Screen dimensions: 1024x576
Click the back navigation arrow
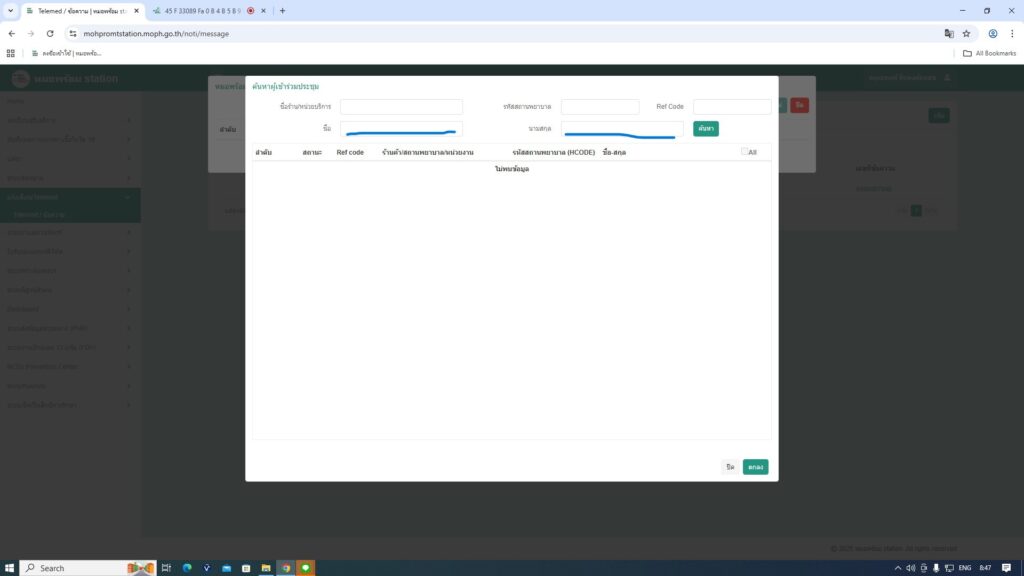pos(12,33)
